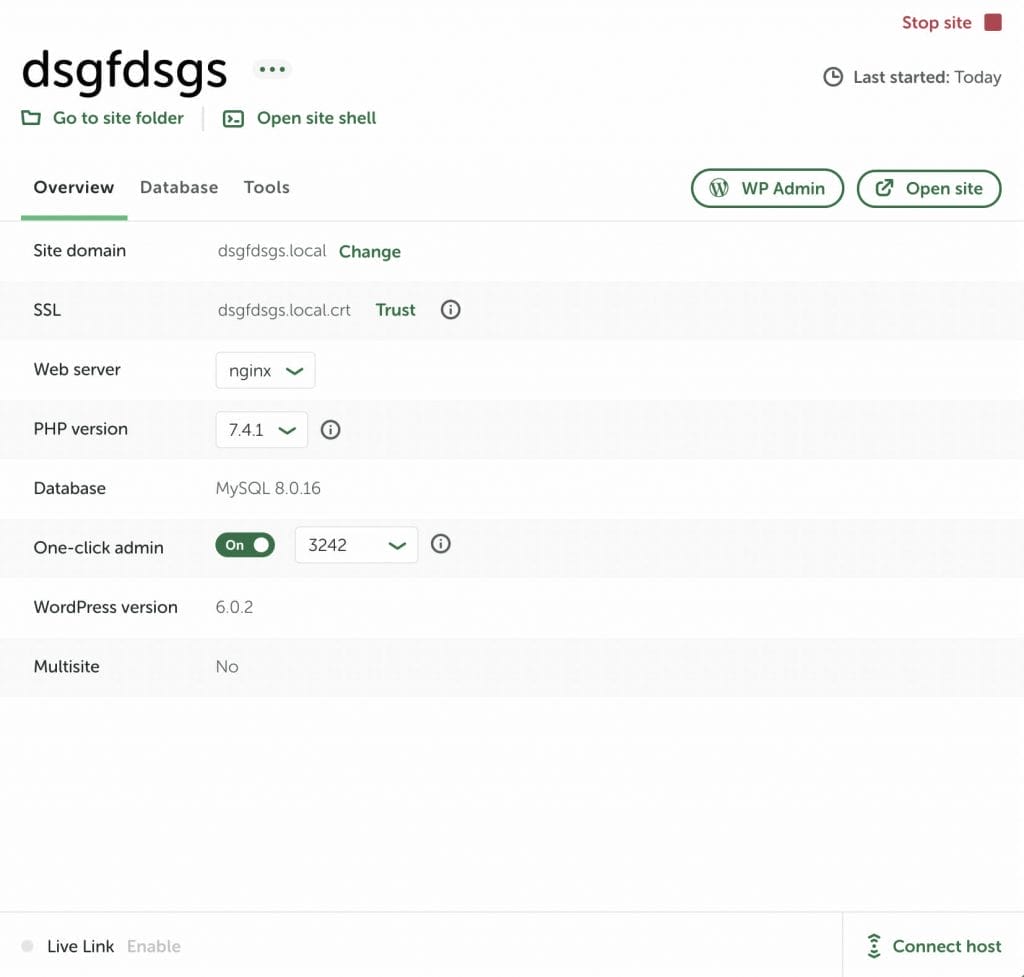The height and width of the screenshot is (977, 1024).
Task: Click the WordPress version label
Action: tap(105, 607)
